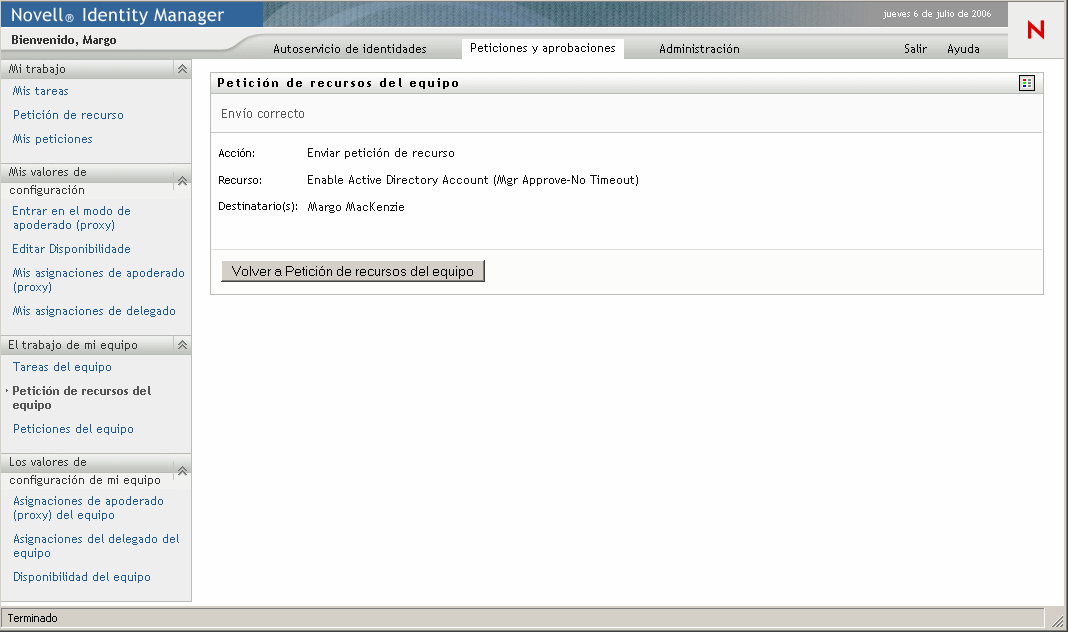Screen dimensions: 1069x632
Task: Open Asignaciones del delegado del equipo
Action: pyautogui.click(x=96, y=545)
